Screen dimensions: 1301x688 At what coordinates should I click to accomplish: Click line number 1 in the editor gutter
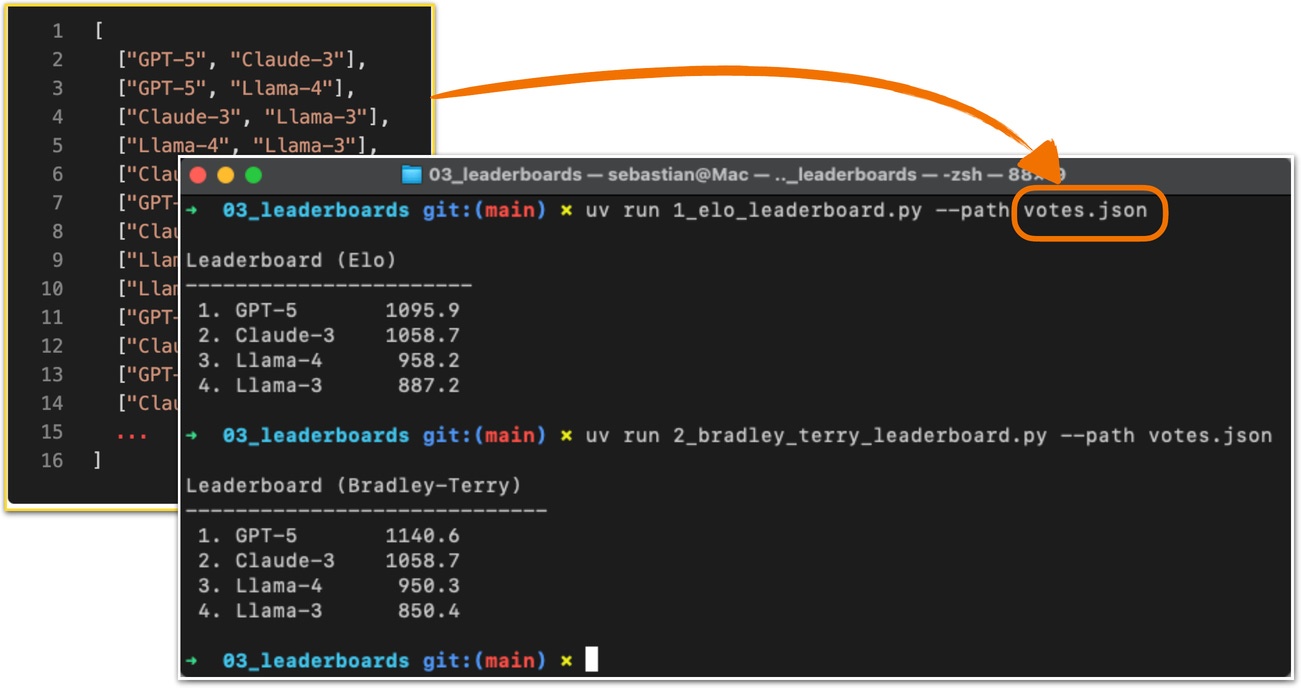pos(57,31)
